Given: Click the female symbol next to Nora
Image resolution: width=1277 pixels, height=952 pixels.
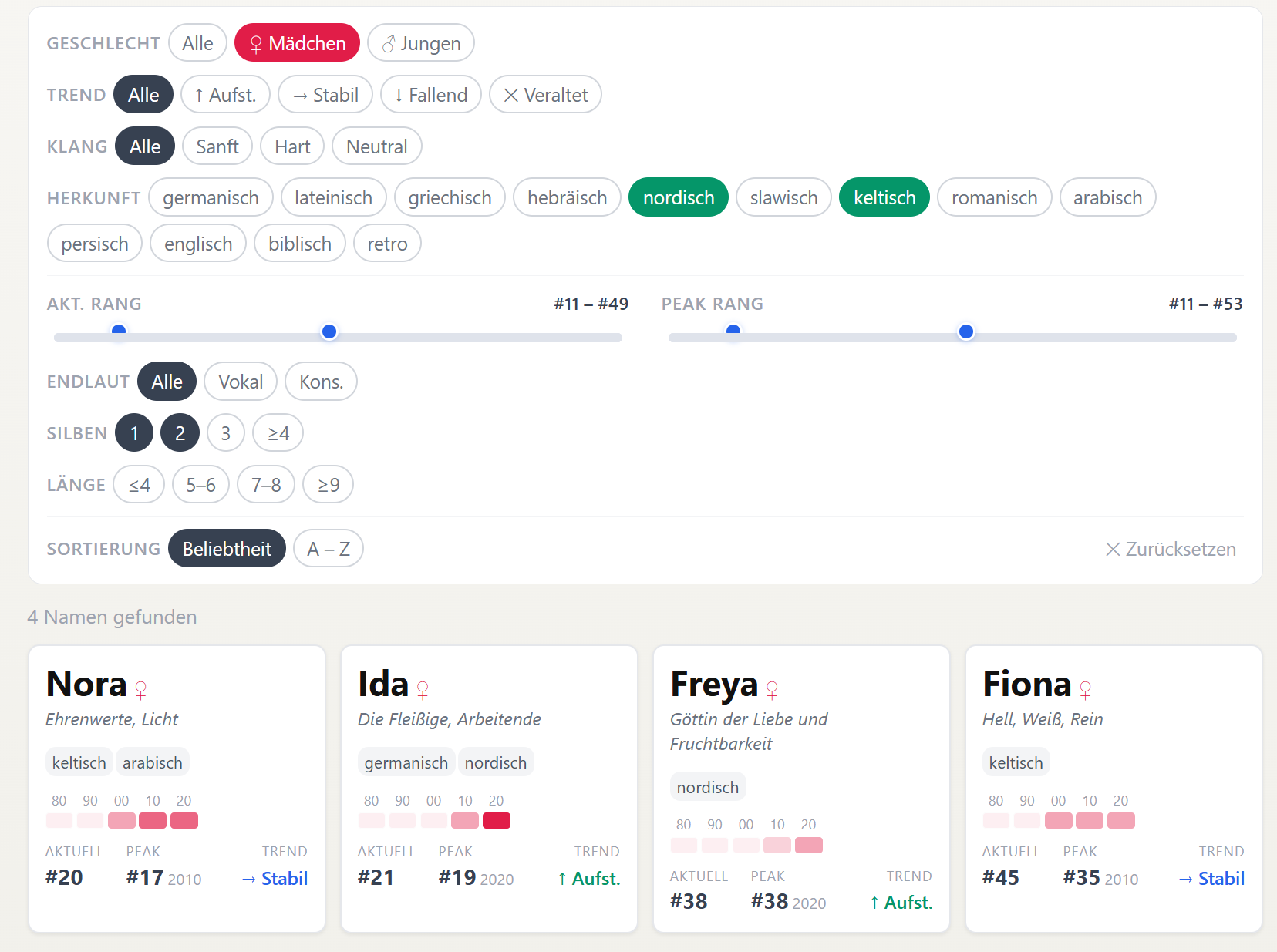Looking at the screenshot, I should coord(140,689).
